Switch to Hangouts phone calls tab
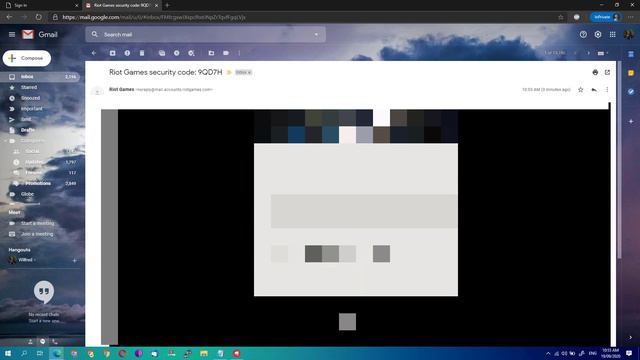 tap(55, 342)
